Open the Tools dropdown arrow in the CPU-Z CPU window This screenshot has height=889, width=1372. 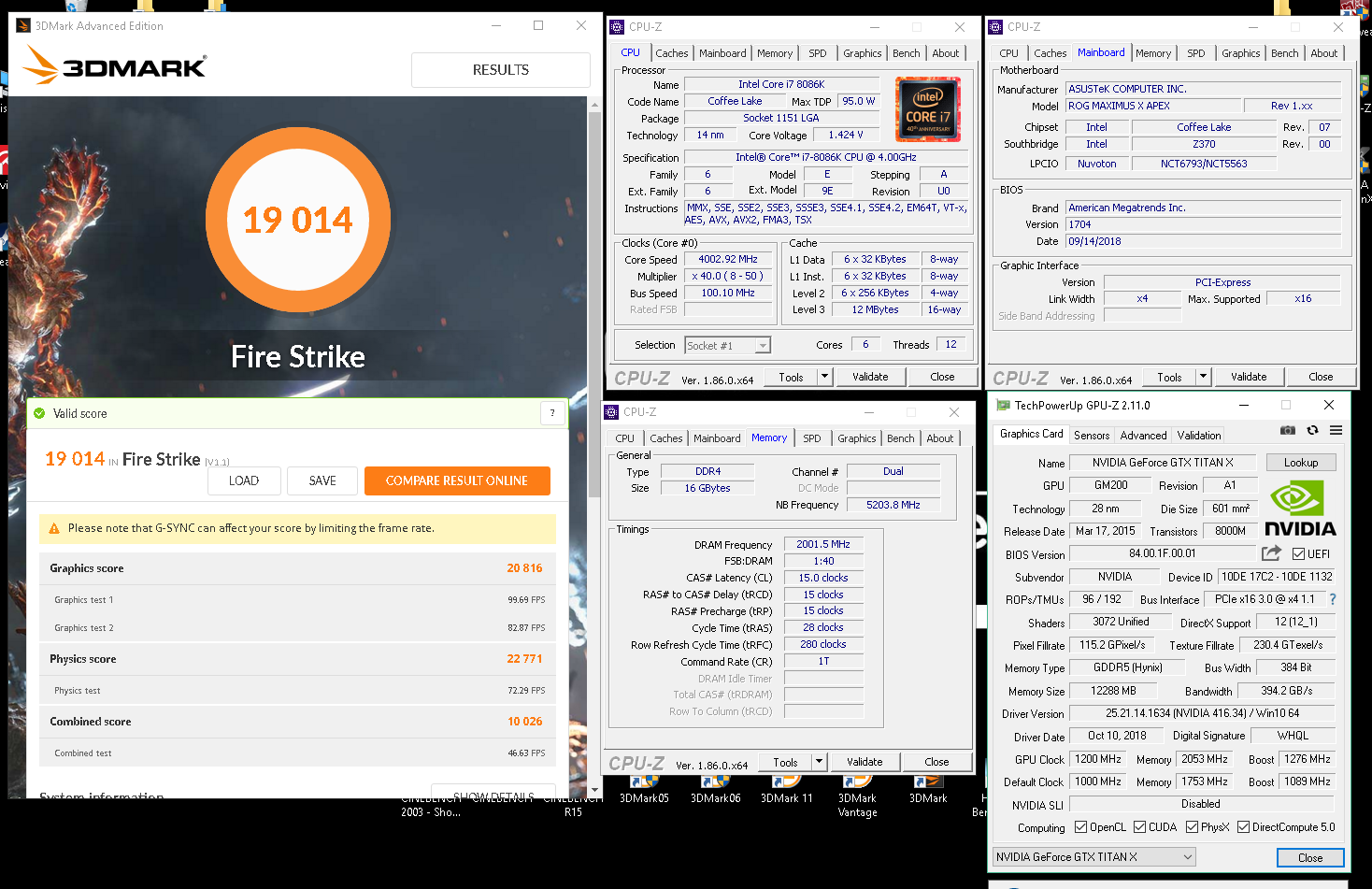coord(824,377)
